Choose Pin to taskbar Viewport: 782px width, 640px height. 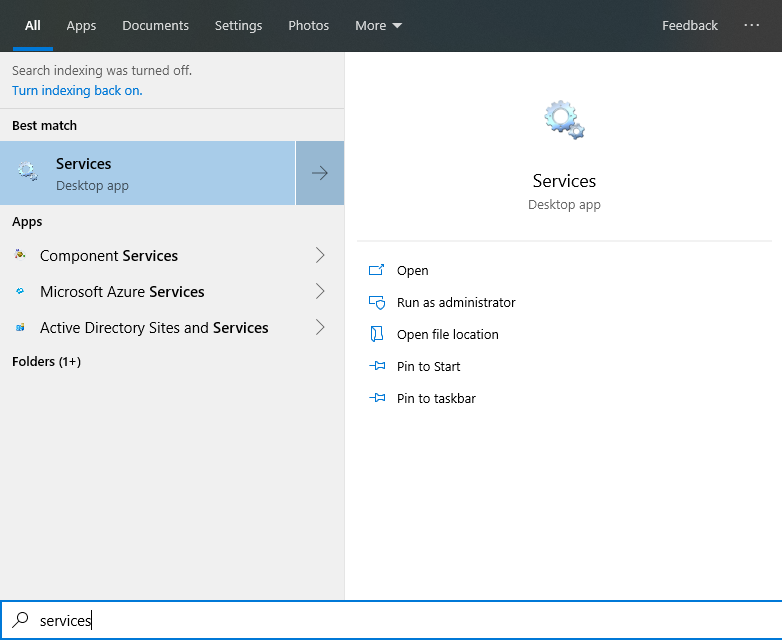point(436,398)
